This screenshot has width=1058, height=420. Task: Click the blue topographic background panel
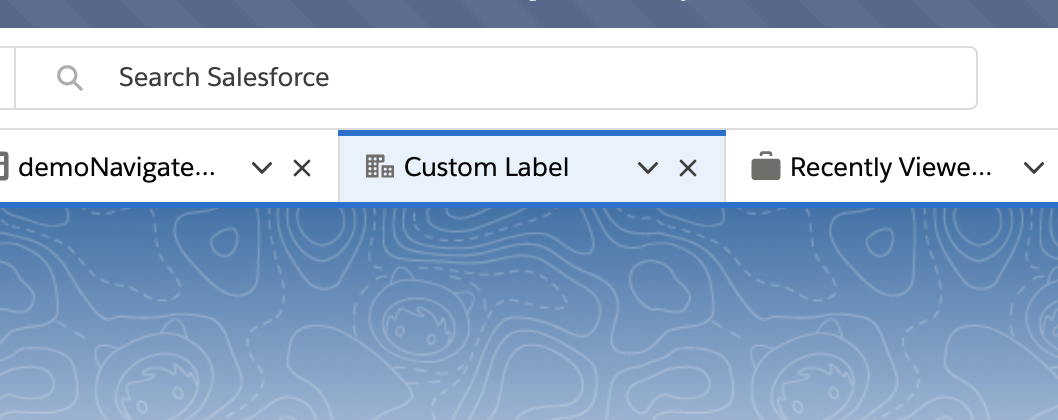click(x=529, y=312)
